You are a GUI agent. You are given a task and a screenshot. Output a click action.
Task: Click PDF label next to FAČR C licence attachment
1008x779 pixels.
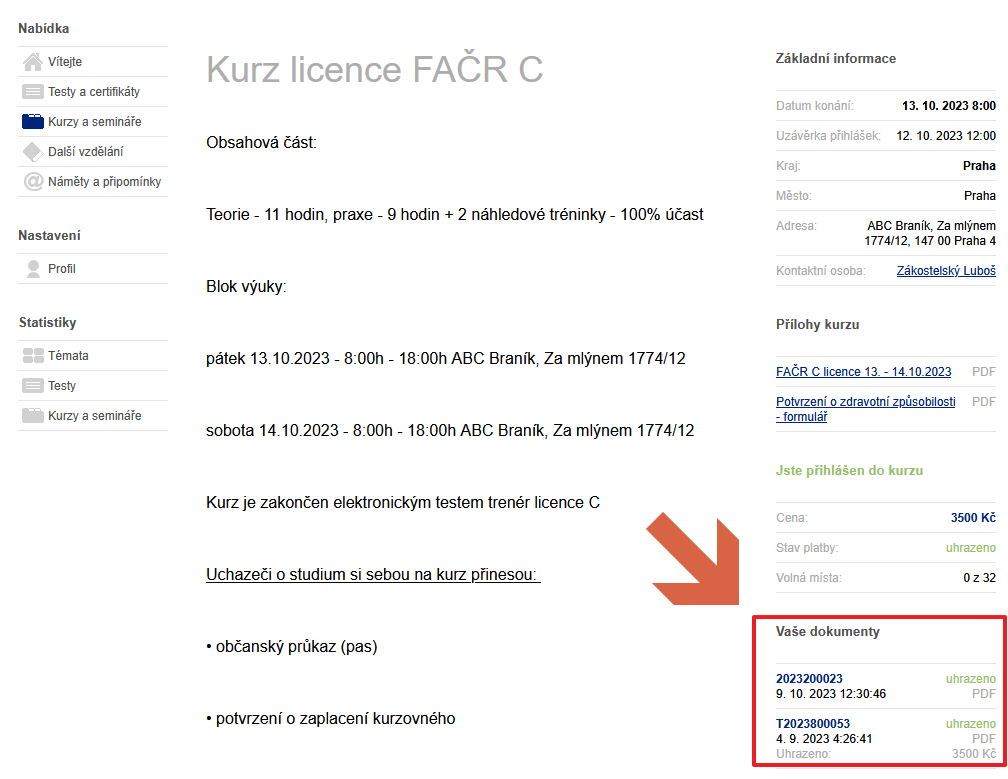tap(984, 372)
